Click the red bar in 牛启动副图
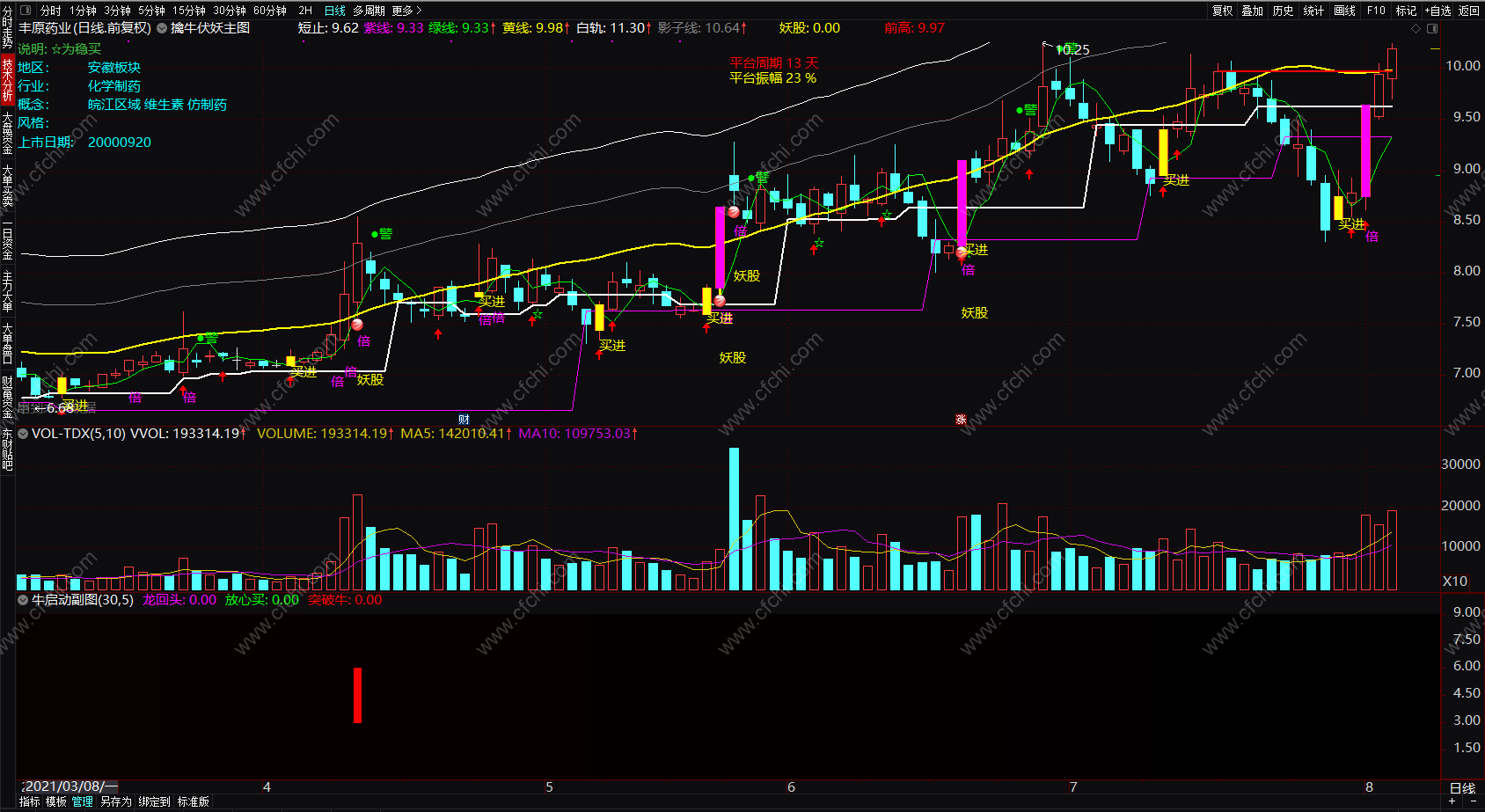This screenshot has width=1485, height=812. 358,695
